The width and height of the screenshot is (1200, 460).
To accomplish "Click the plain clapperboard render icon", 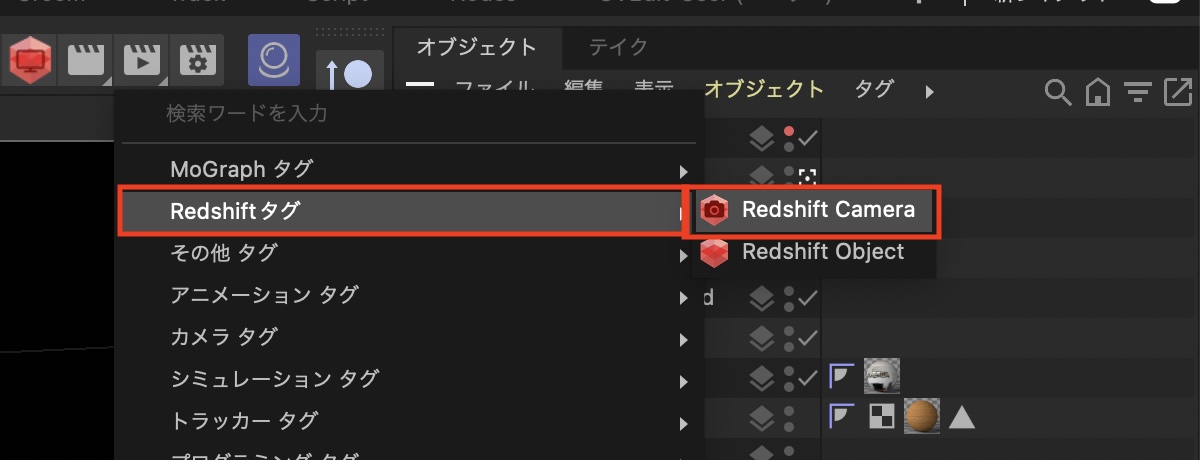I will pos(86,62).
